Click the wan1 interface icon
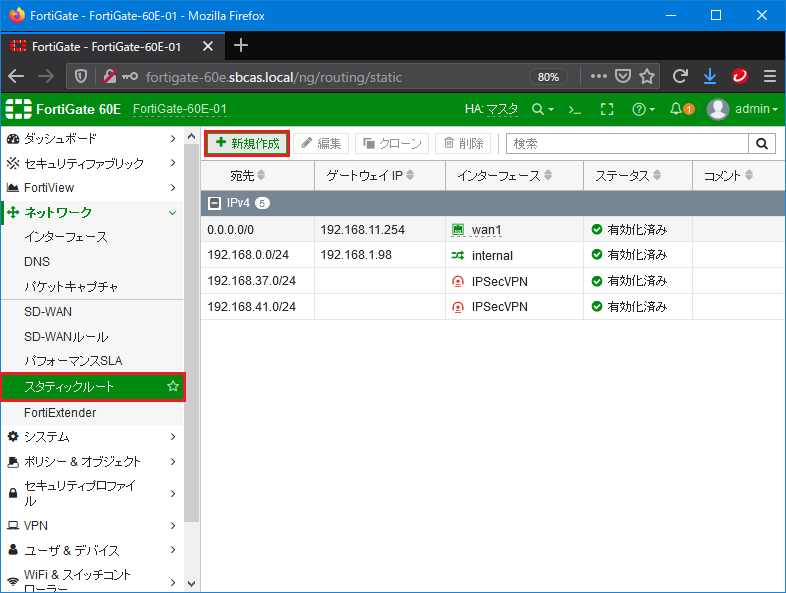This screenshot has height=593, width=786. coord(458,230)
